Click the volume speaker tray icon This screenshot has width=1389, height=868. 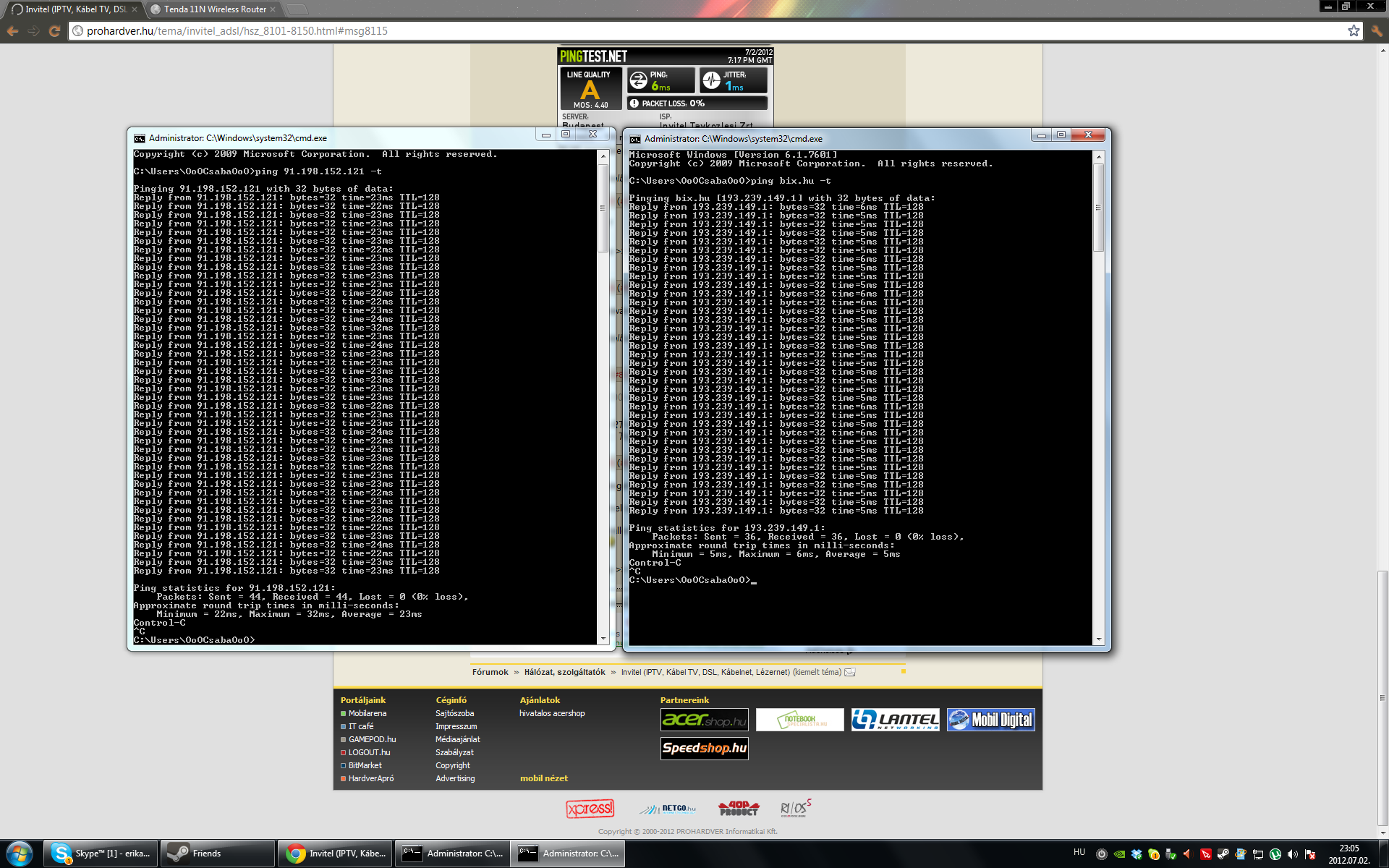1292,854
